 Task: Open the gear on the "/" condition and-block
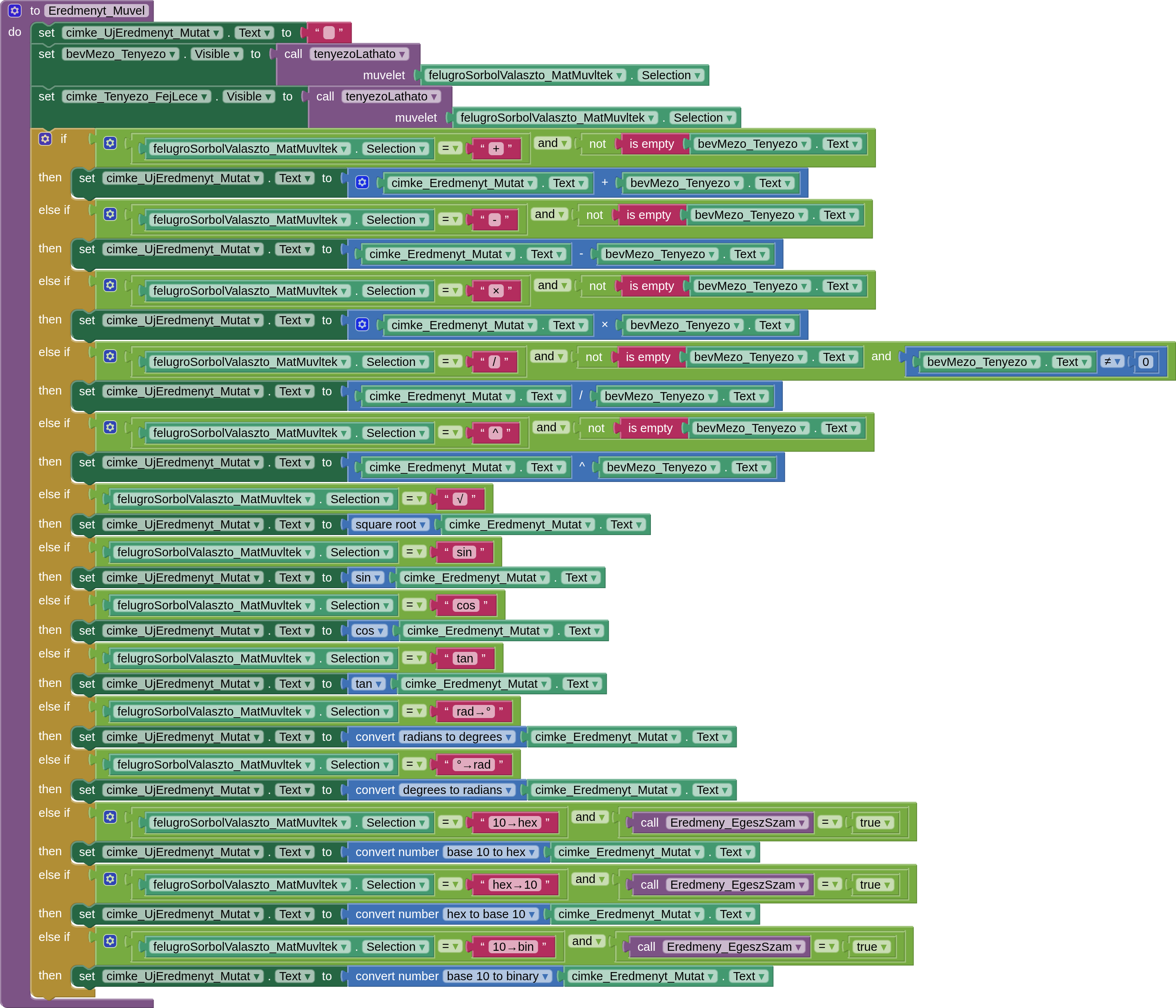pyautogui.click(x=110, y=356)
